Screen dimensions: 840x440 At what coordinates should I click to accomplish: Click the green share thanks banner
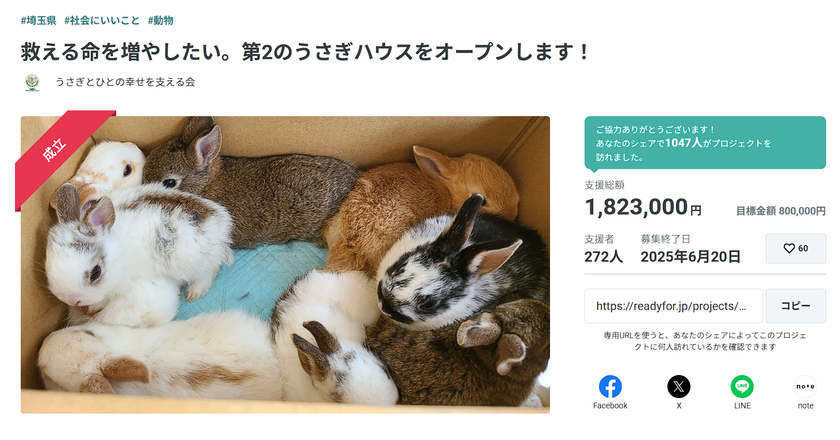tap(705, 143)
